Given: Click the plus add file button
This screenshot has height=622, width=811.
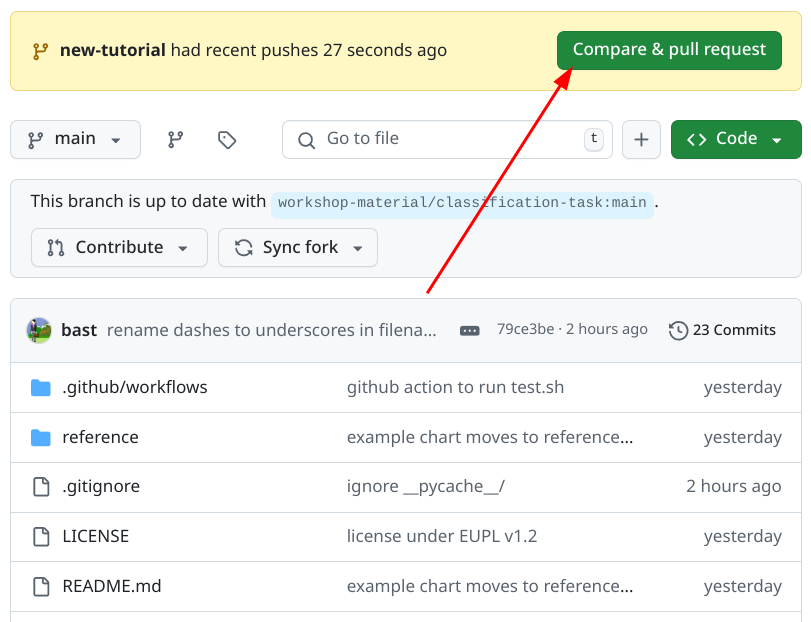Looking at the screenshot, I should 641,140.
